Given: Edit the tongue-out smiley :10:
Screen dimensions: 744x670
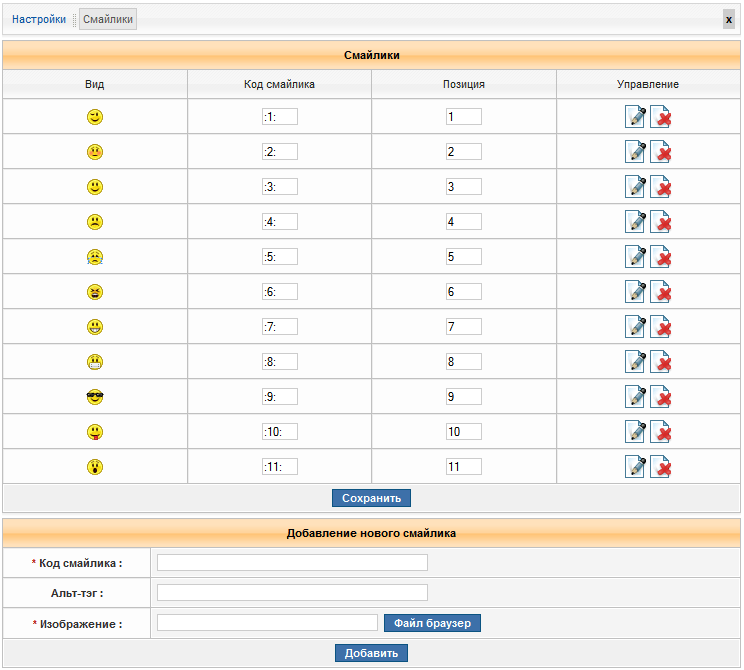Looking at the screenshot, I should pyautogui.click(x=635, y=432).
